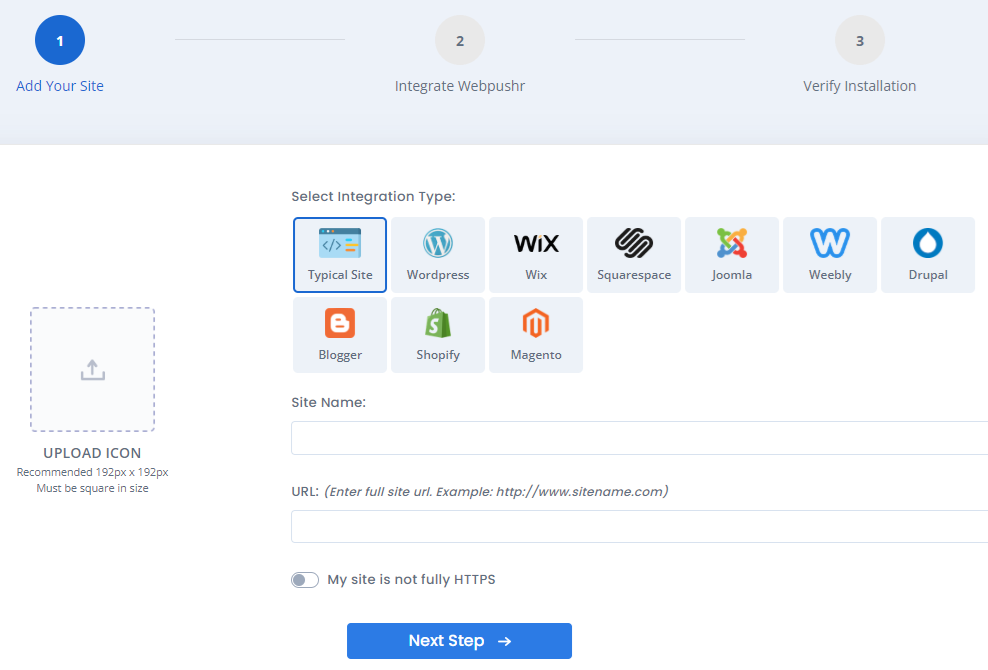The height and width of the screenshot is (670, 988).
Task: Click the 'Add Your Site' step label
Action: (60, 86)
